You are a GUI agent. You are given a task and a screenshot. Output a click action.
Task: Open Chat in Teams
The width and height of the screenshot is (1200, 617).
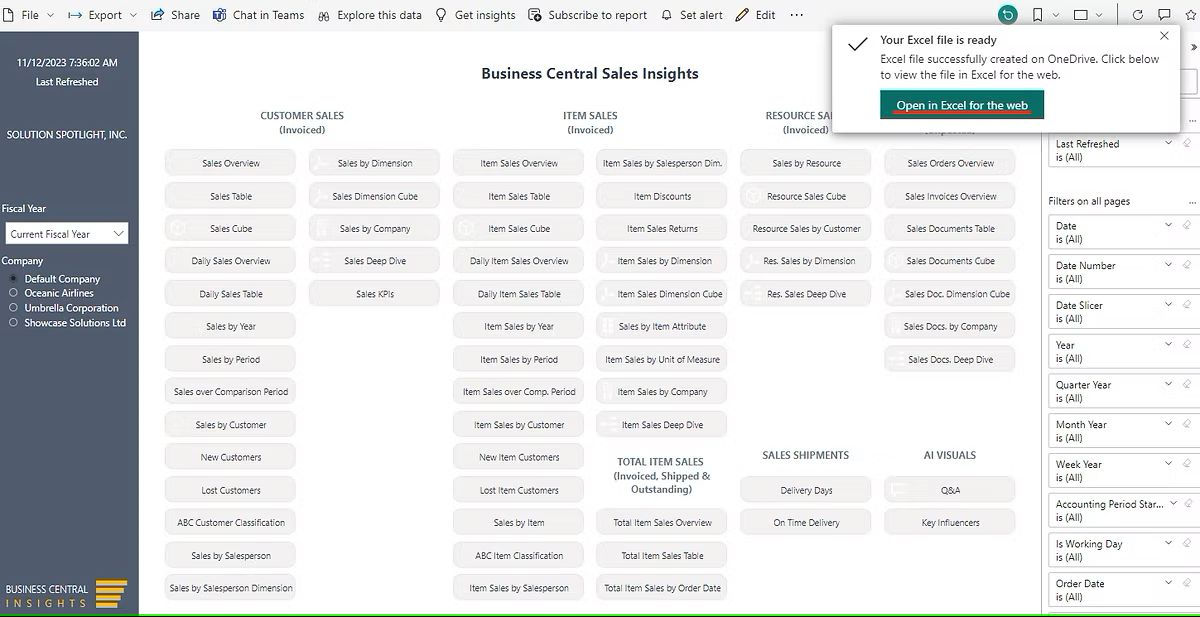coord(258,15)
